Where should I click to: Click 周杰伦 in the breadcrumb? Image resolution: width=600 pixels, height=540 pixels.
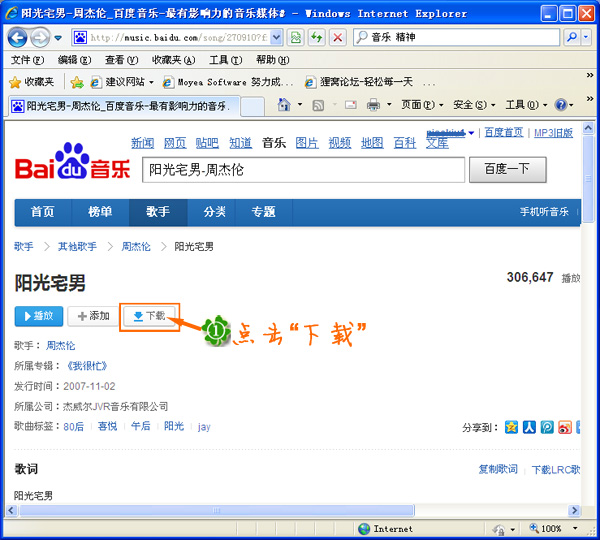click(136, 247)
